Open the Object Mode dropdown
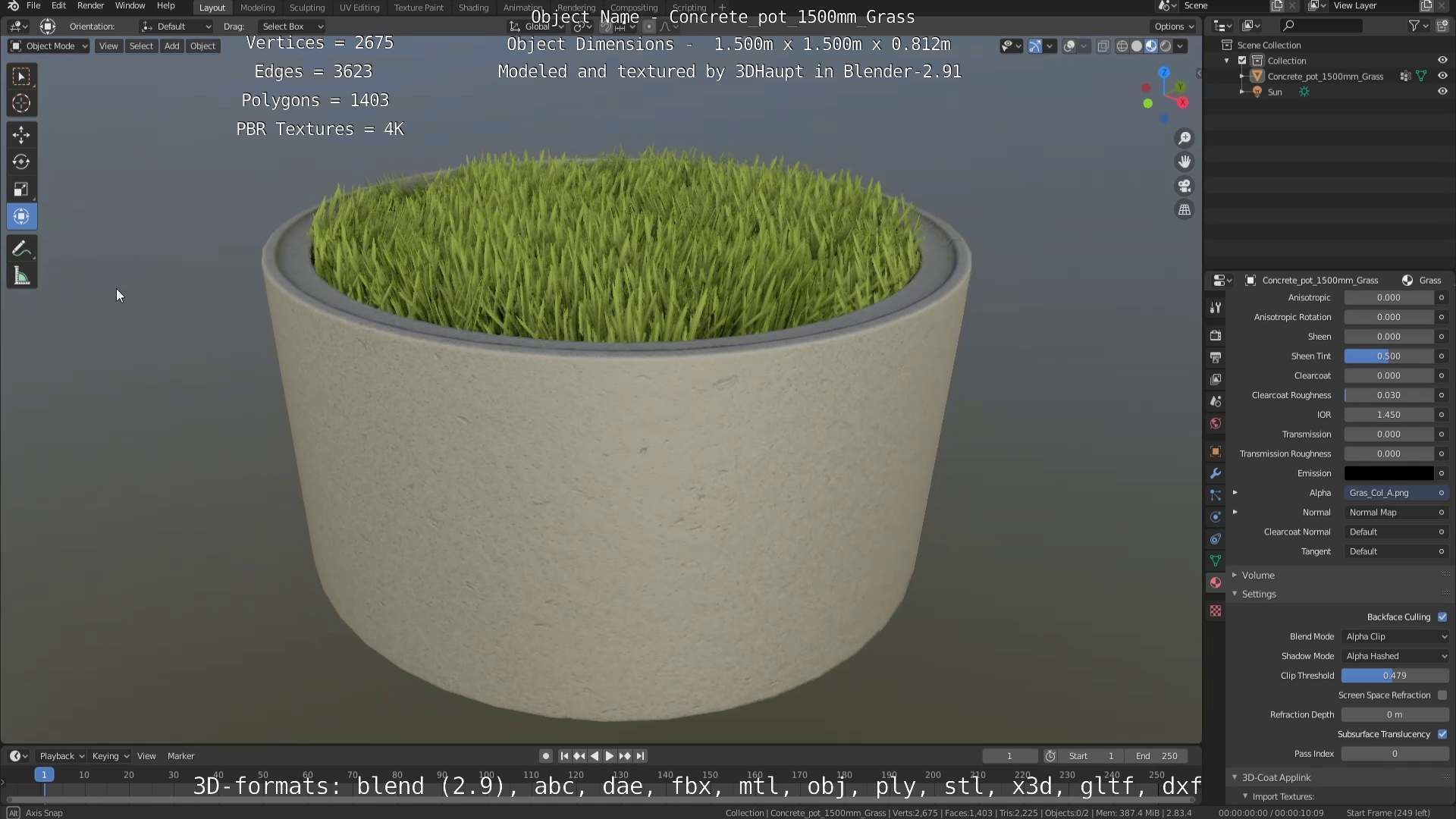Viewport: 1456px width, 819px height. point(49,46)
